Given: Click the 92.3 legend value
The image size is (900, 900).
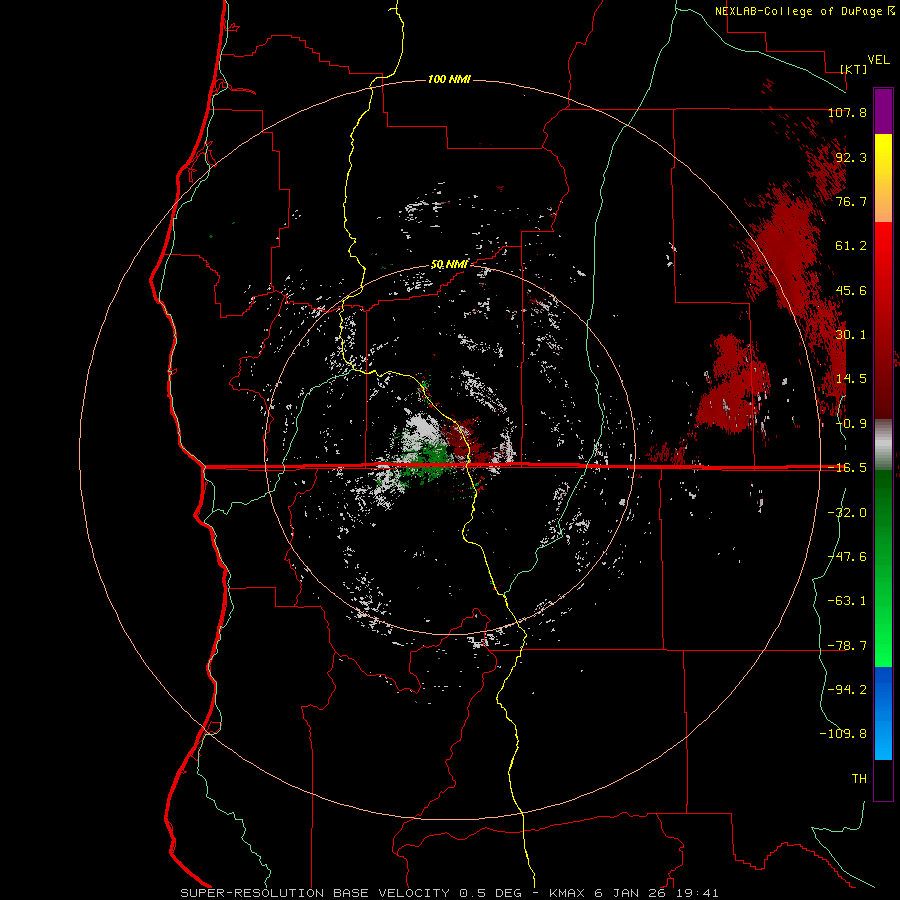Looking at the screenshot, I should click(851, 157).
